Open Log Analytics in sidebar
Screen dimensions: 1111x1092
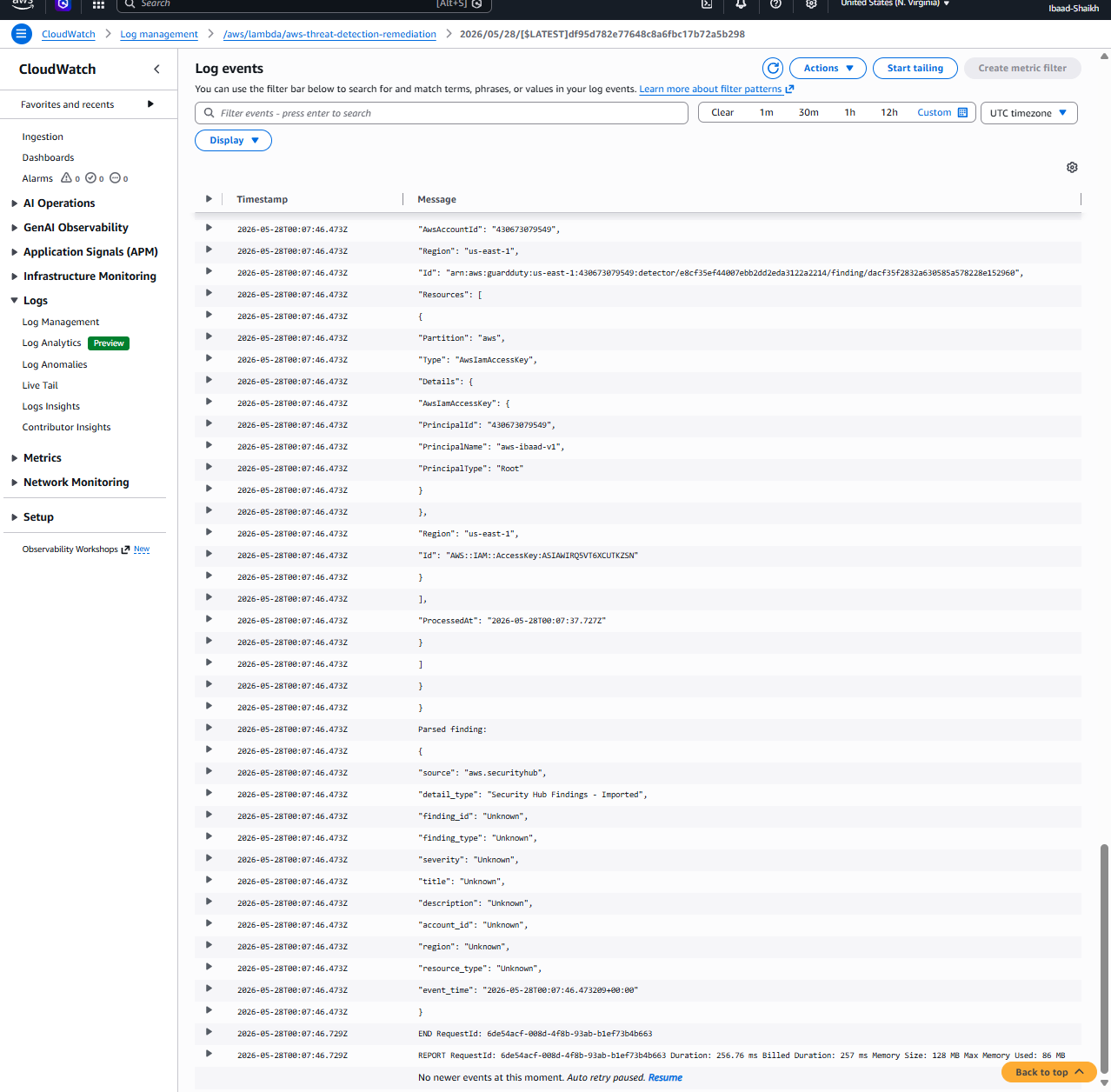click(x=51, y=343)
